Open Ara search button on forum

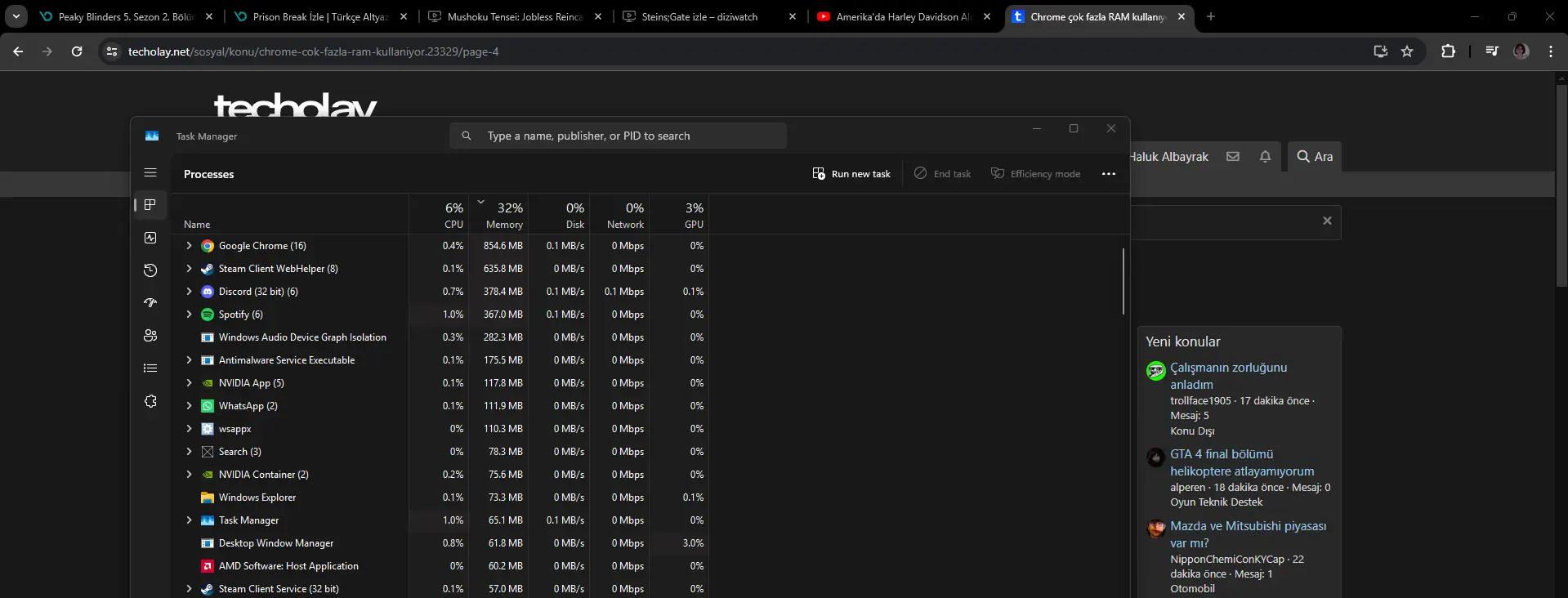(1315, 156)
